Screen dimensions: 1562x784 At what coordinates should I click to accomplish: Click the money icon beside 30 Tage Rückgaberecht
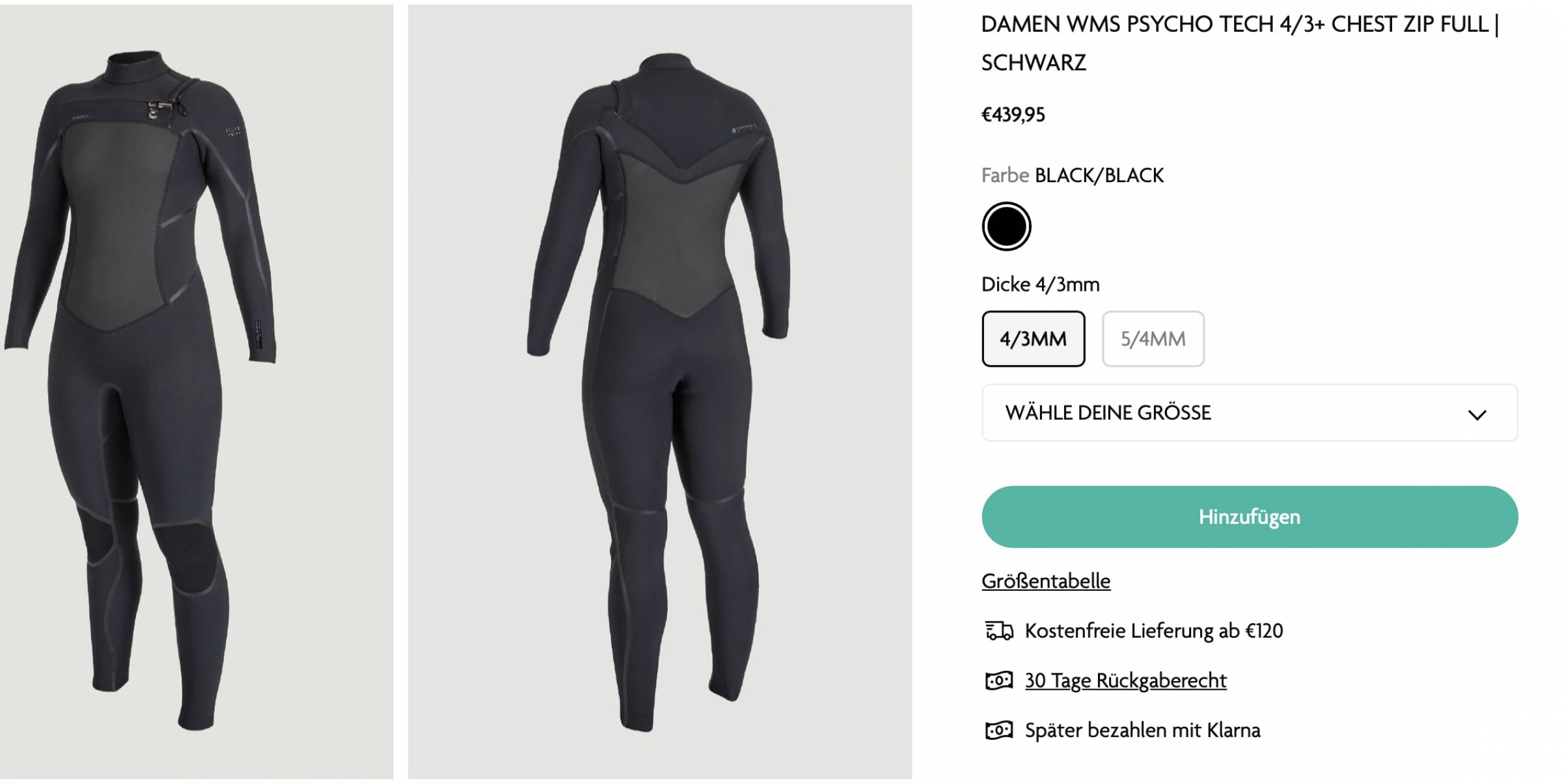(x=999, y=681)
